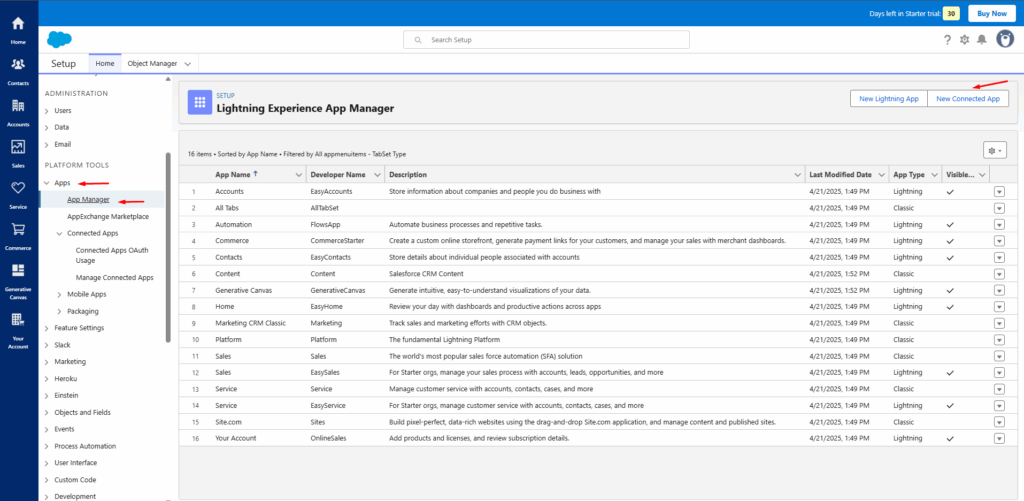Open AppExchange Marketplace tree item
The width and height of the screenshot is (1024, 501).
108,216
